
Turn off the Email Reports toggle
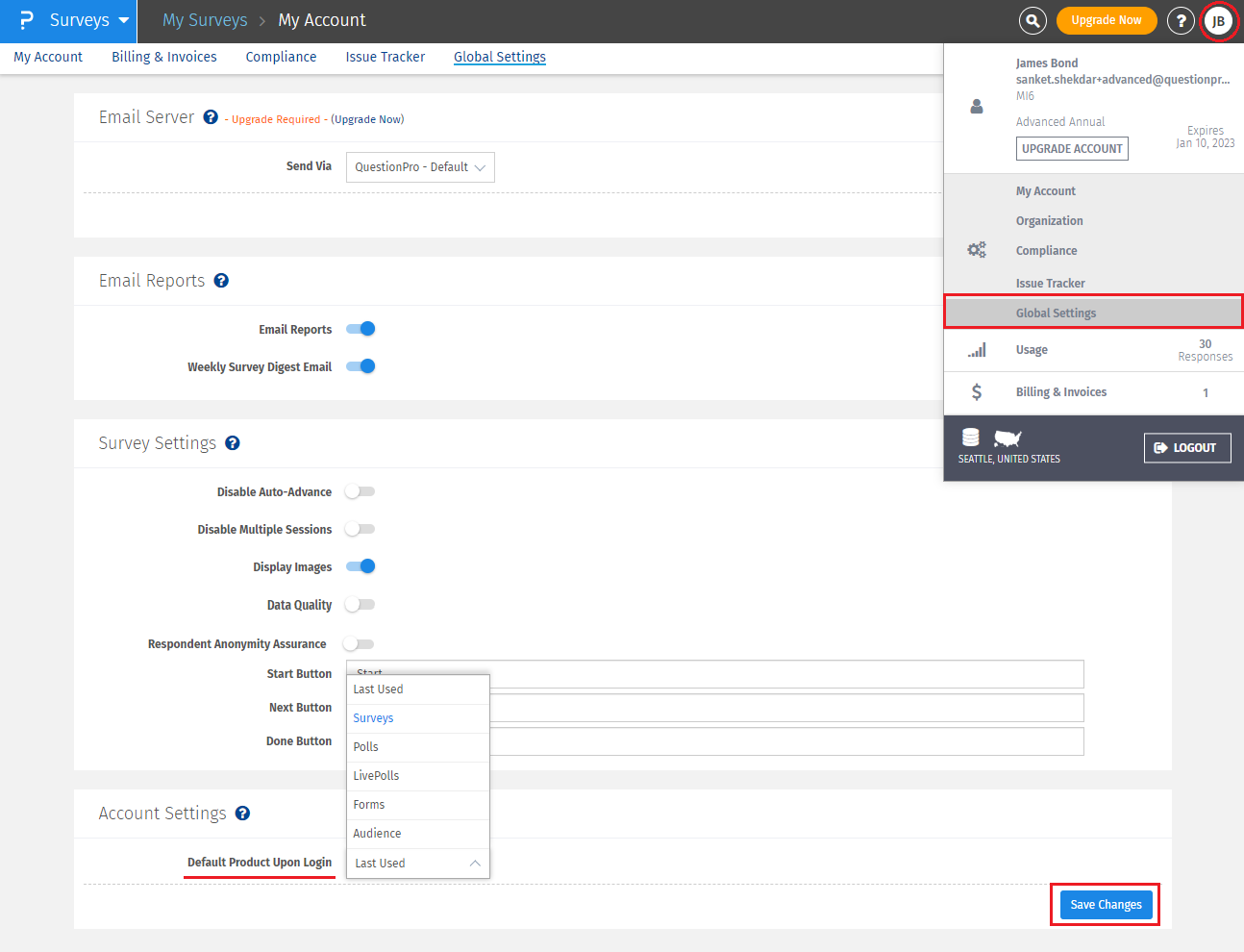[x=361, y=329]
